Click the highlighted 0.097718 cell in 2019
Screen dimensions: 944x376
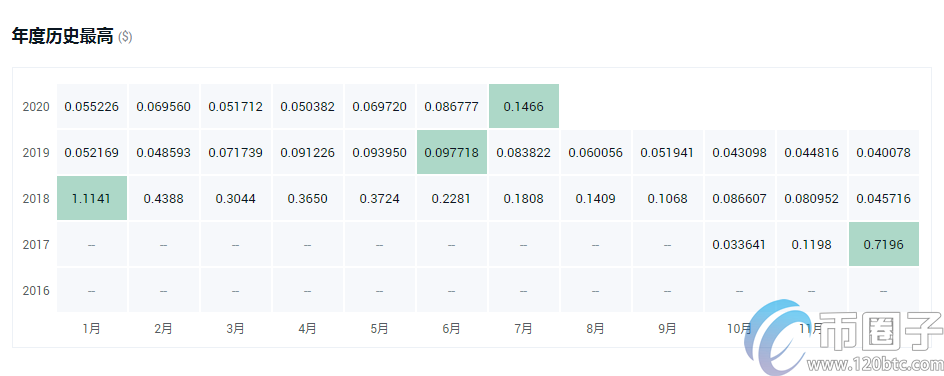(x=452, y=153)
